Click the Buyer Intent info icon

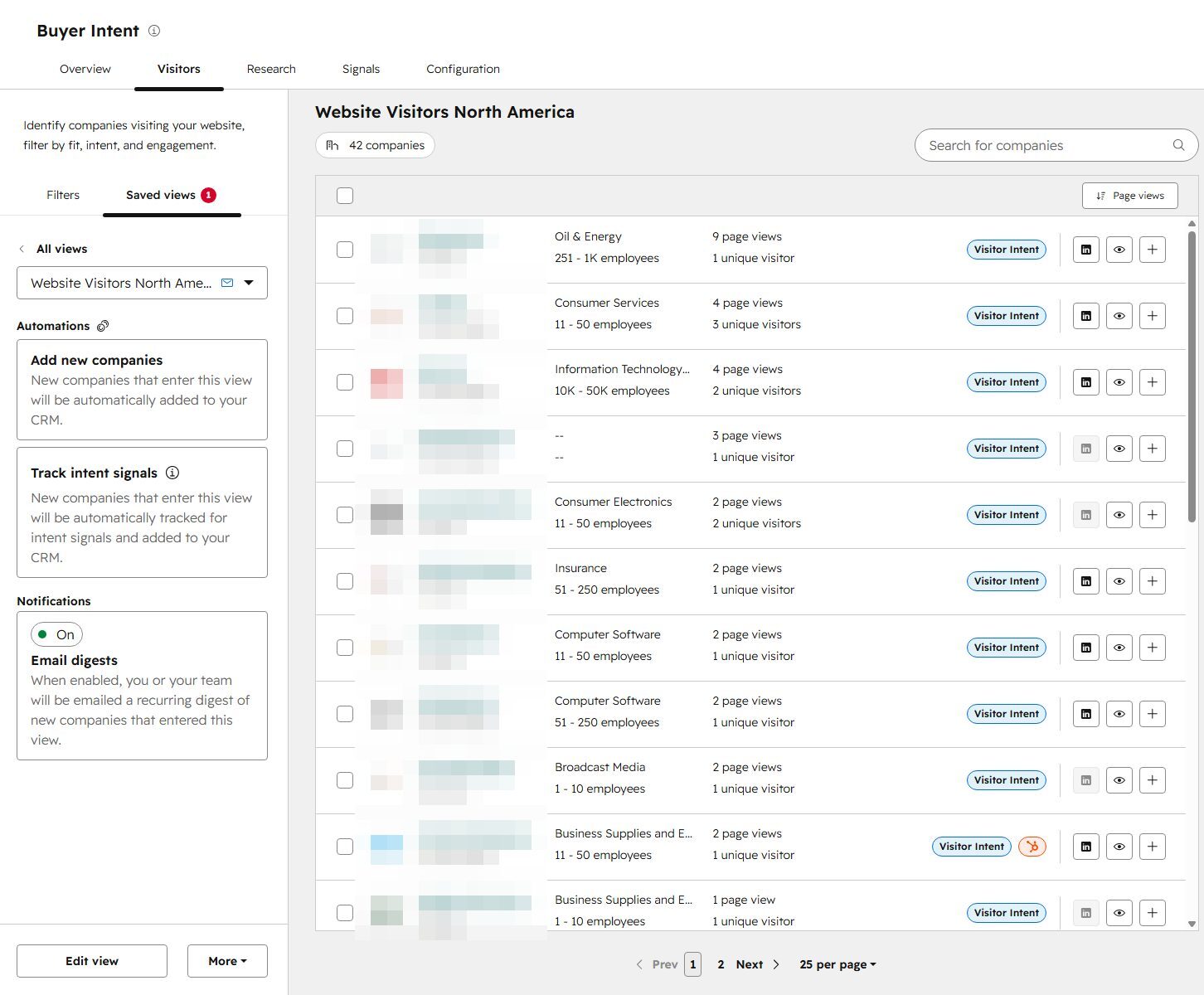(x=154, y=31)
